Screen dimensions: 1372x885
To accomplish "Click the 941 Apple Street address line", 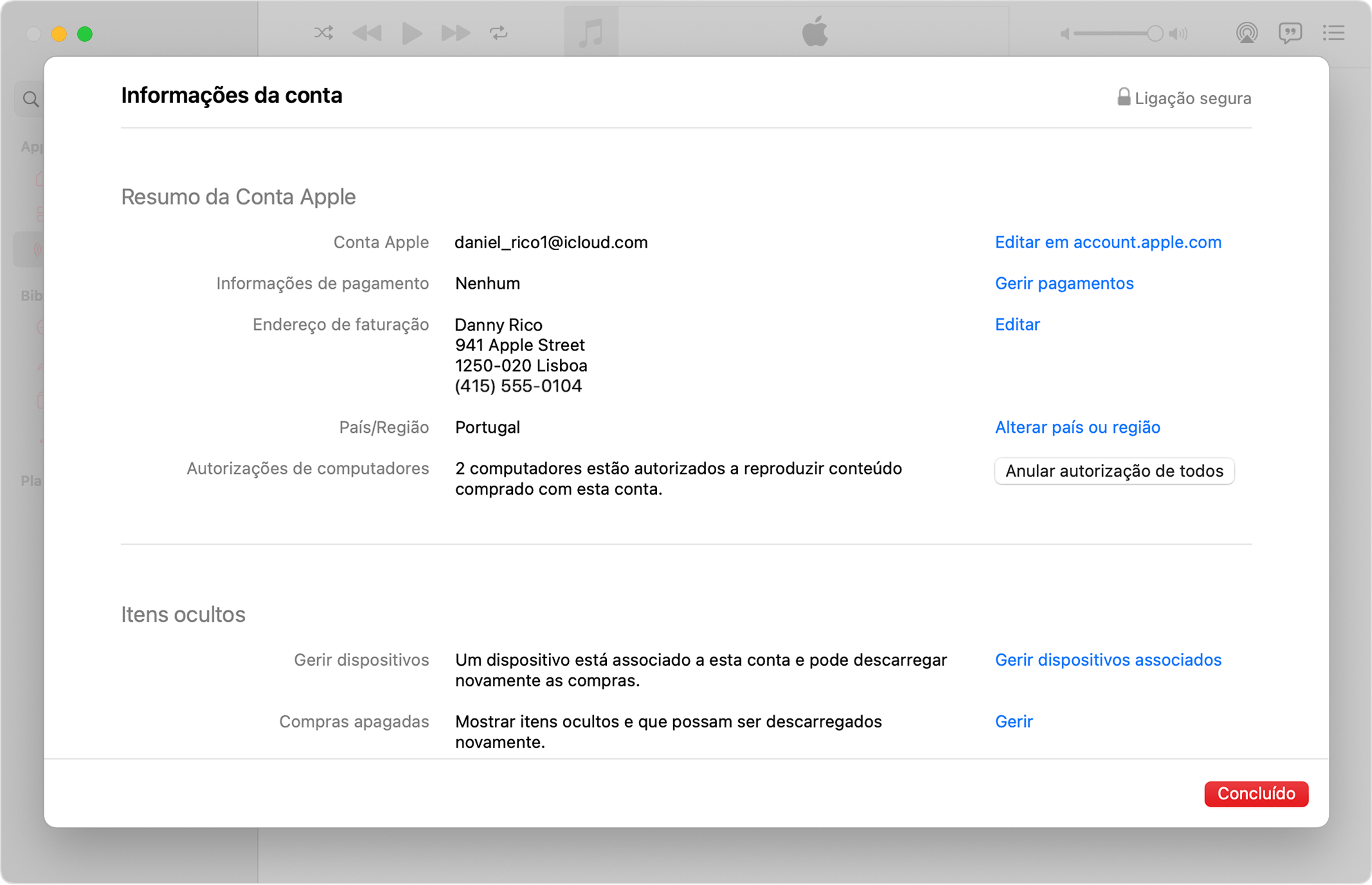I will (520, 345).
